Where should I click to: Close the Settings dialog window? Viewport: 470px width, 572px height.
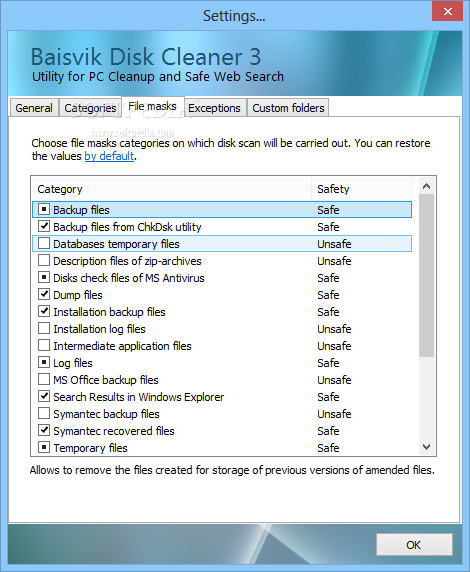tap(447, 12)
